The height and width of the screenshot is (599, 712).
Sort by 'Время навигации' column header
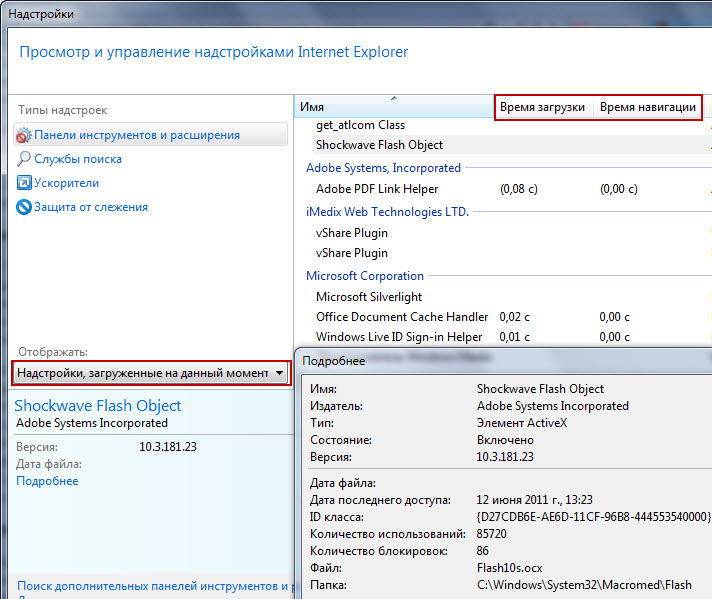[648, 107]
